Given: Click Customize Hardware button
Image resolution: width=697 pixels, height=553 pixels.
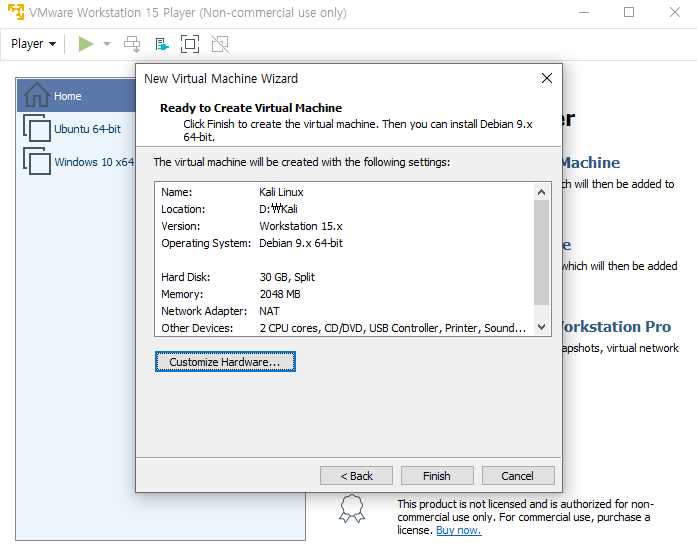Looking at the screenshot, I should click(x=225, y=362).
